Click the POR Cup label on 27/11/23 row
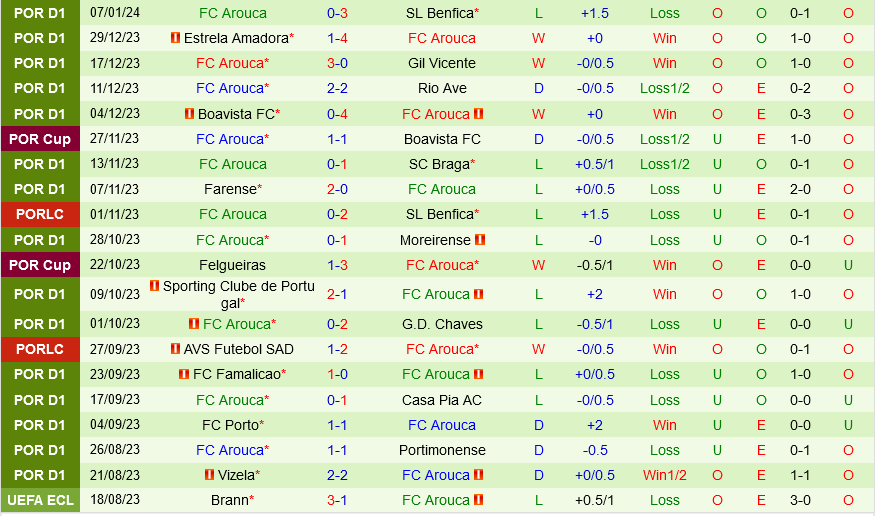 tap(40, 139)
